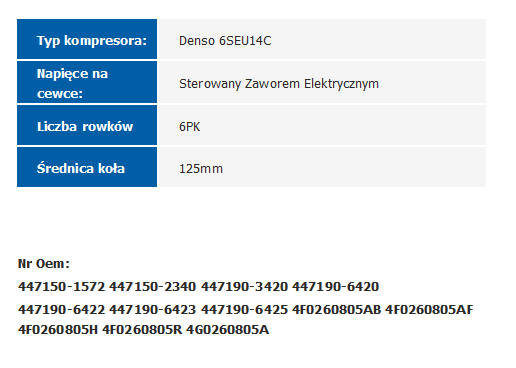The width and height of the screenshot is (516, 368).
Task: Click OEM number 4F0260805AF
Action: point(429,310)
